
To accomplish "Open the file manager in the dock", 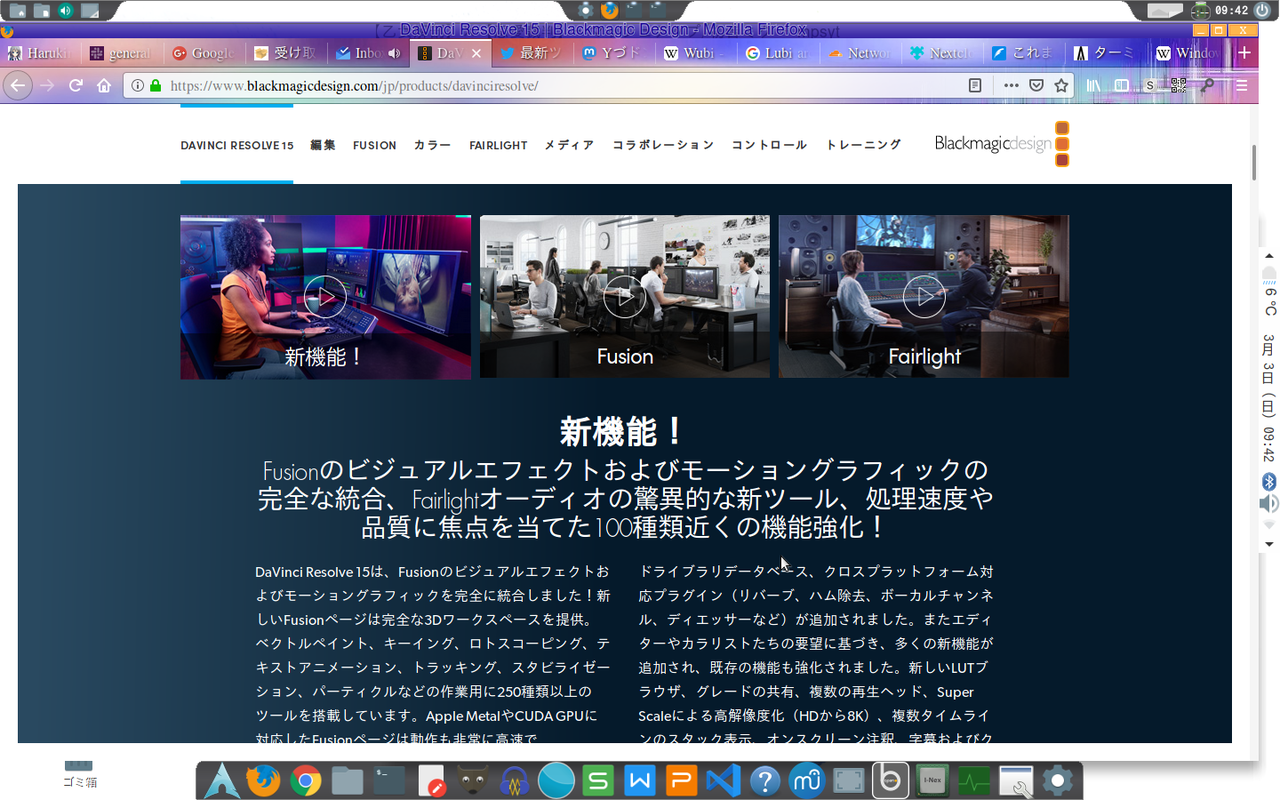I will [347, 780].
